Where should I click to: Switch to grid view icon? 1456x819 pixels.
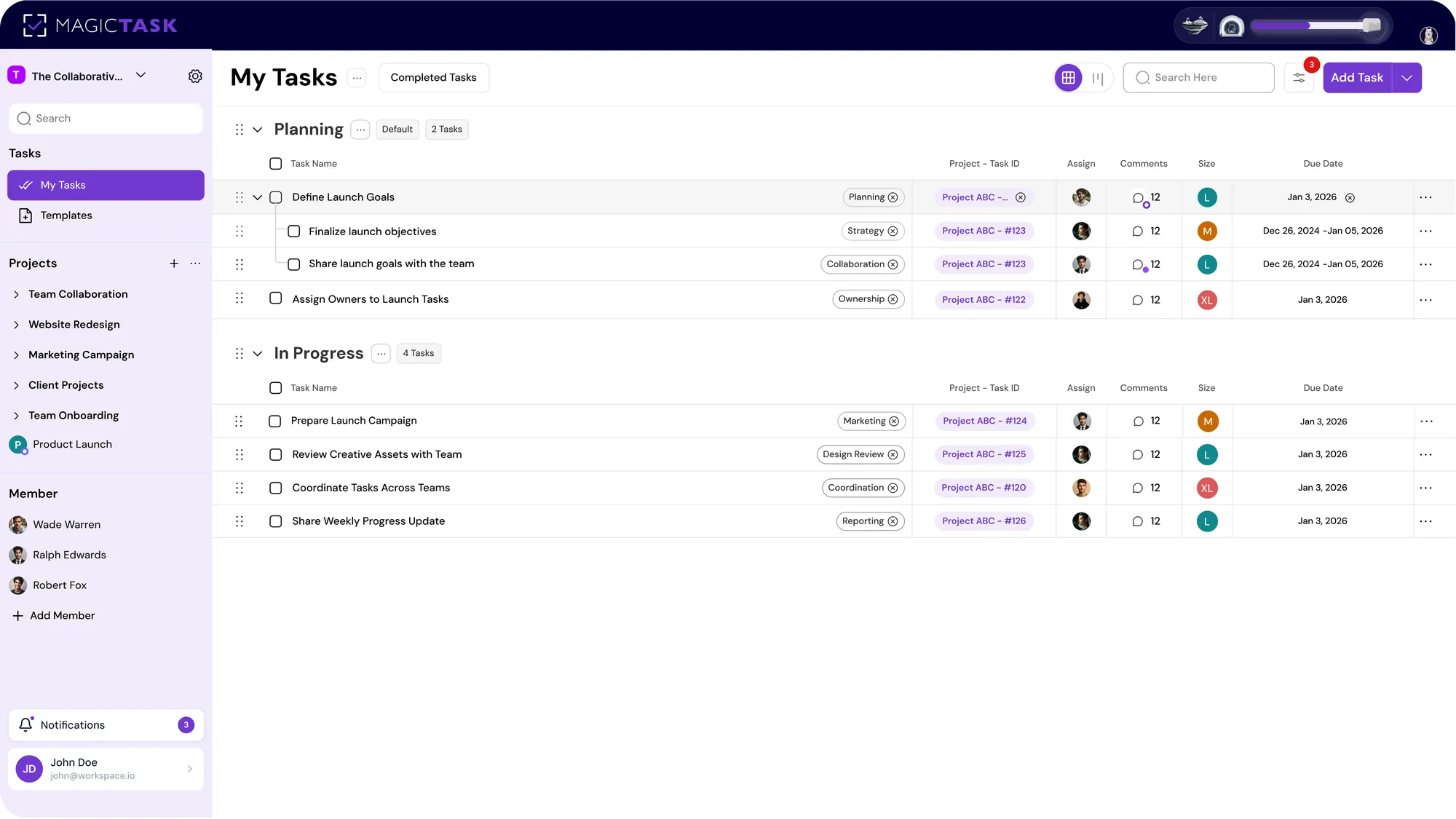pos(1068,78)
